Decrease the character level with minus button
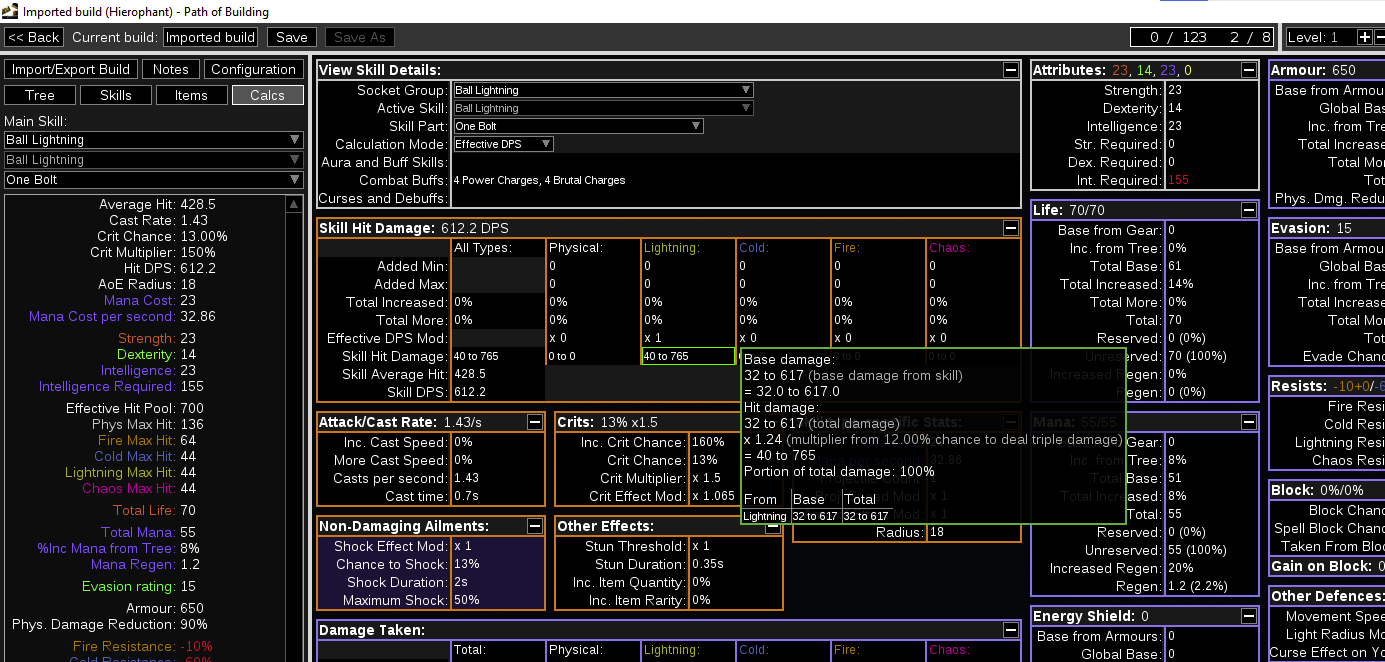Image resolution: width=1385 pixels, height=662 pixels. 1380,37
